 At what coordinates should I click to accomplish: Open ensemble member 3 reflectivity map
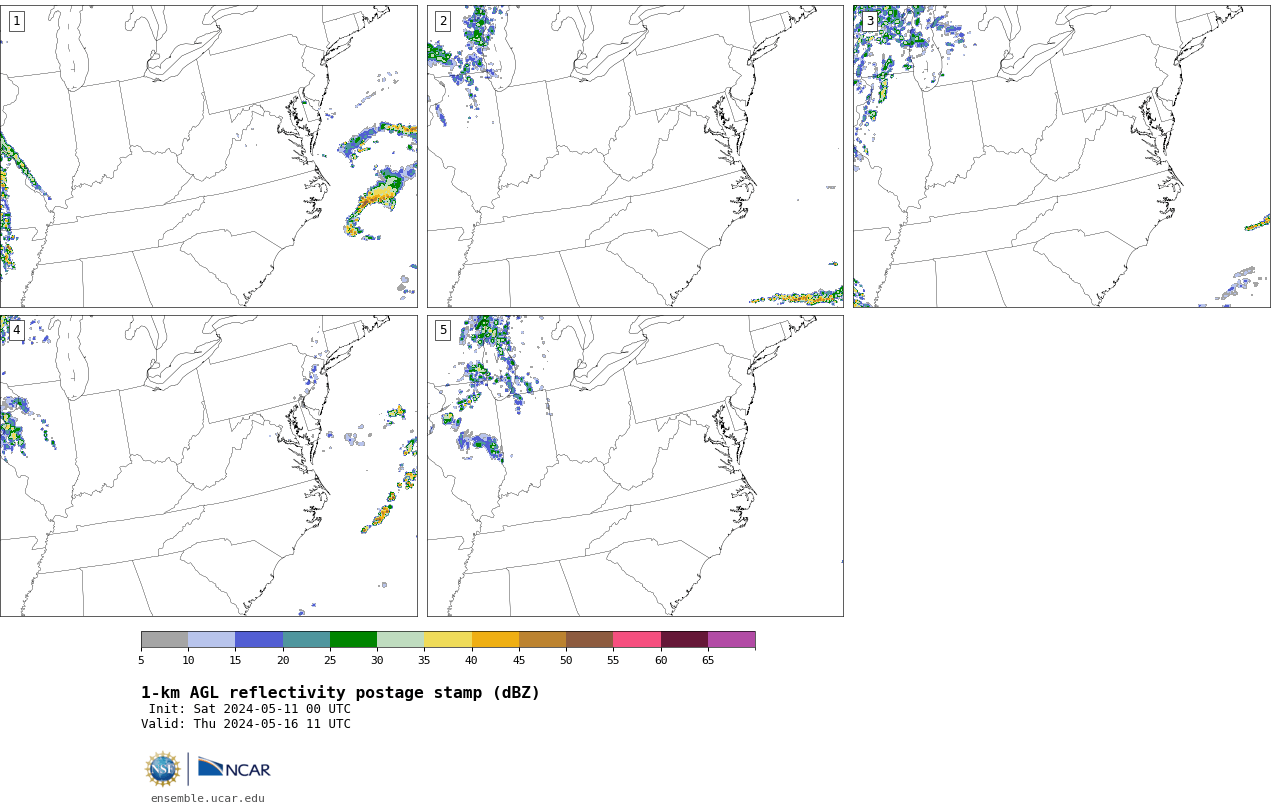tap(1062, 156)
